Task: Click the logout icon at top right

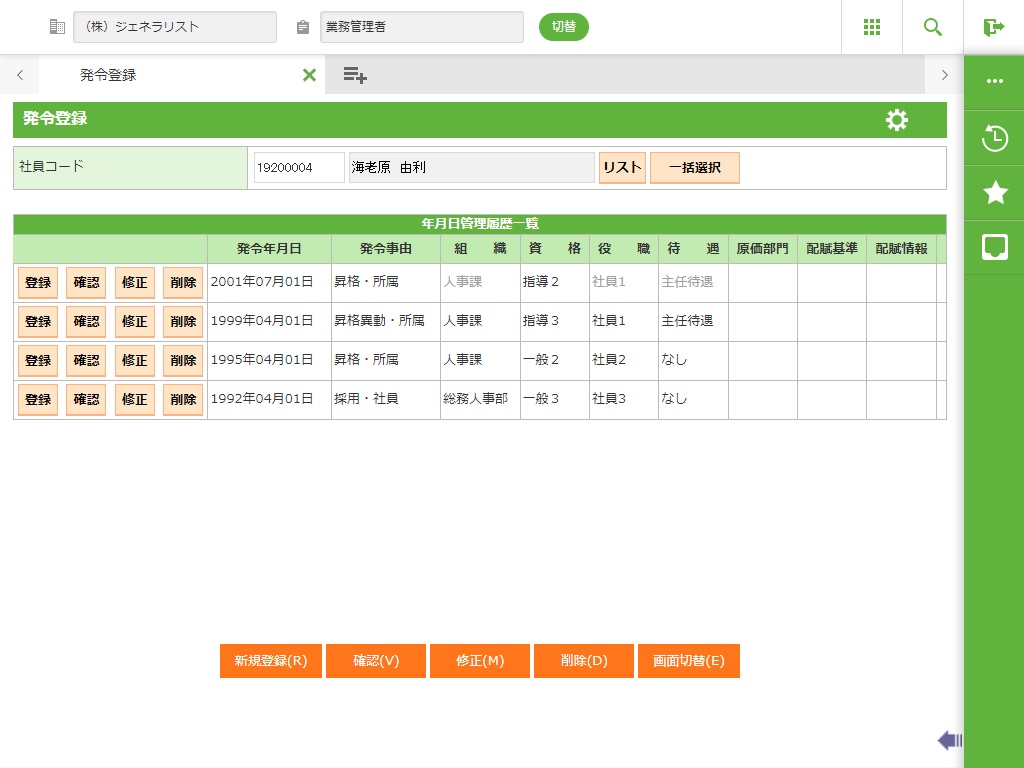Action: point(993,27)
